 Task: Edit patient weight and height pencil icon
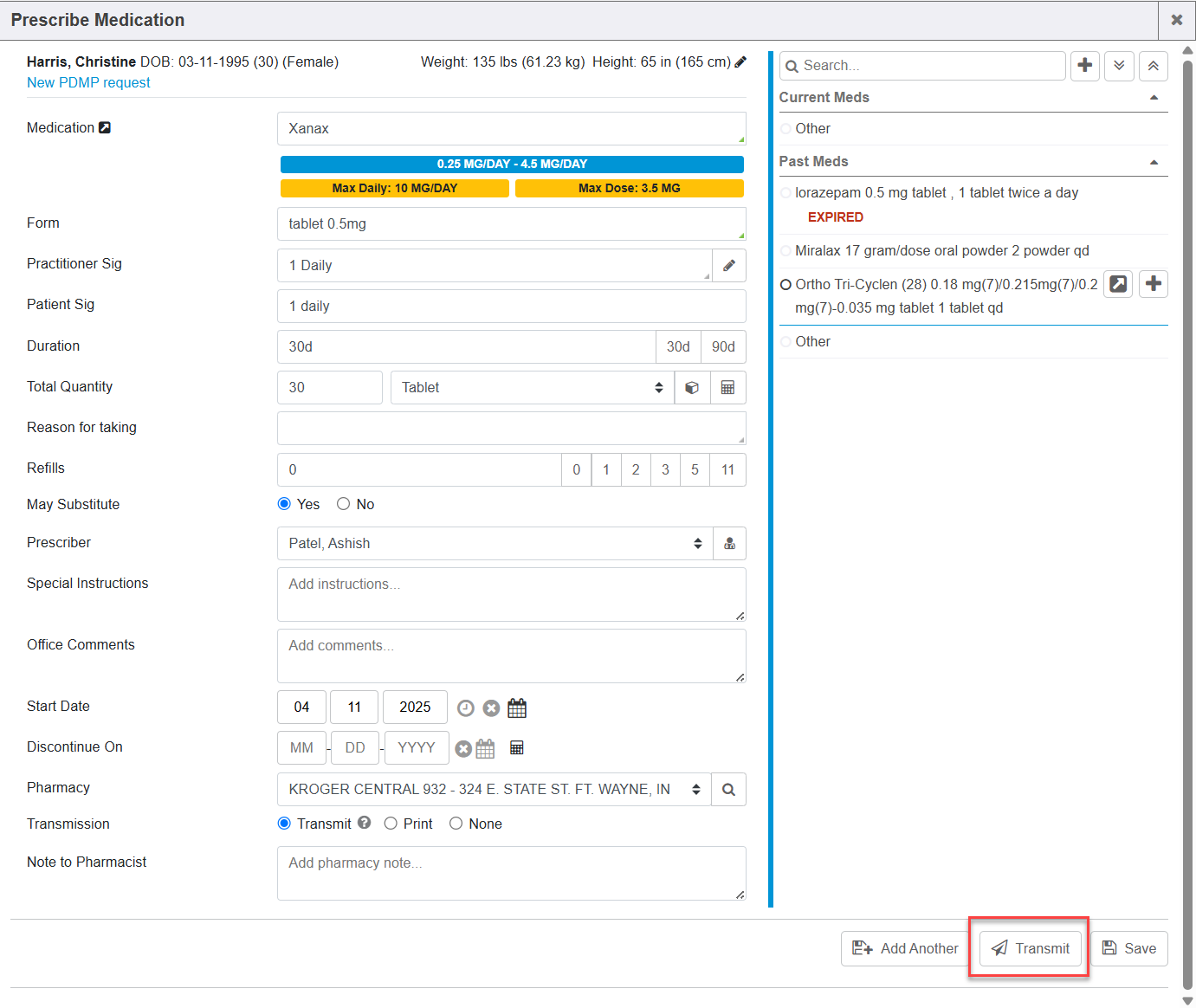pyautogui.click(x=740, y=62)
